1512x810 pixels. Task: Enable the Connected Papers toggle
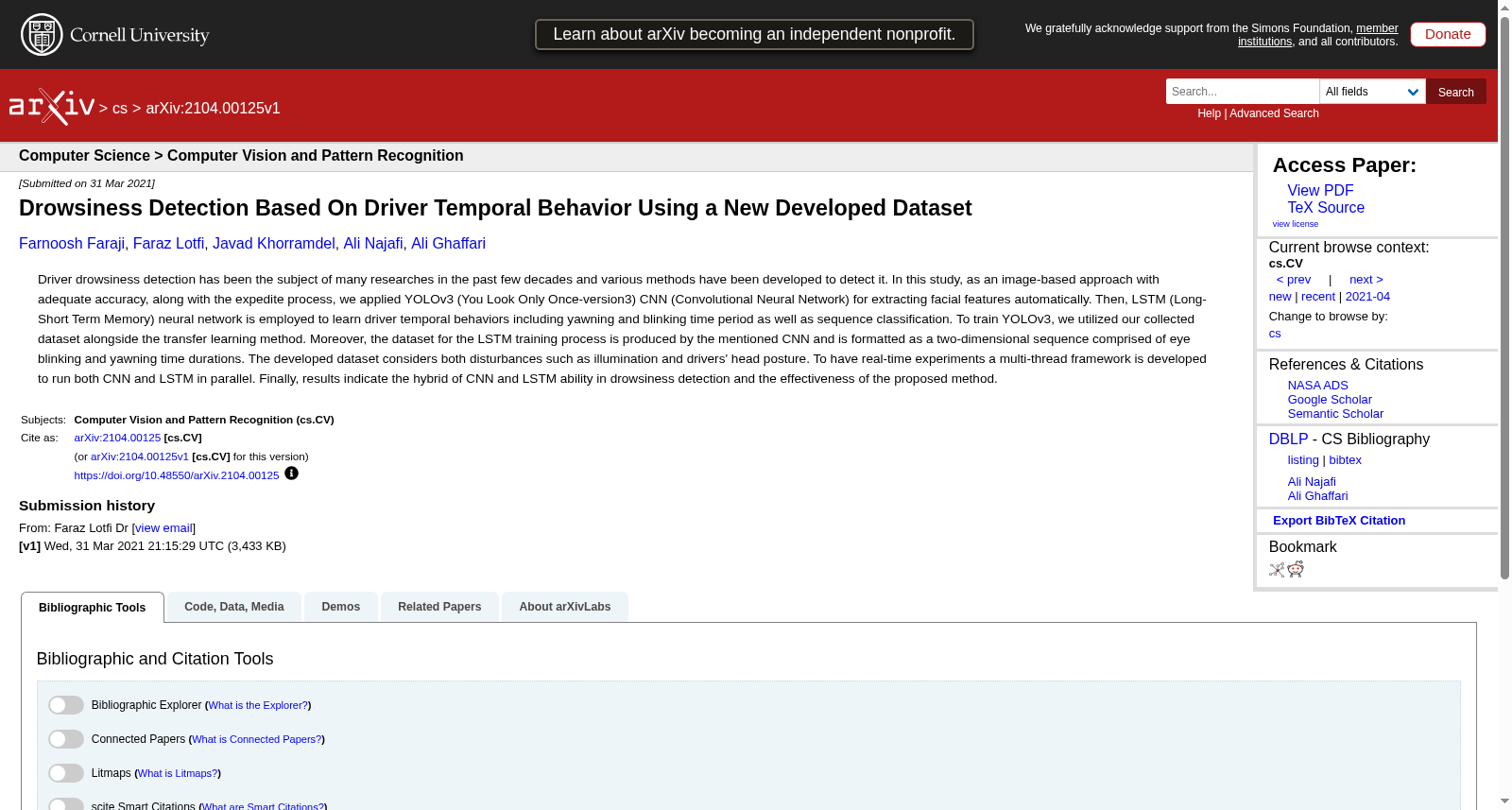[66, 739]
